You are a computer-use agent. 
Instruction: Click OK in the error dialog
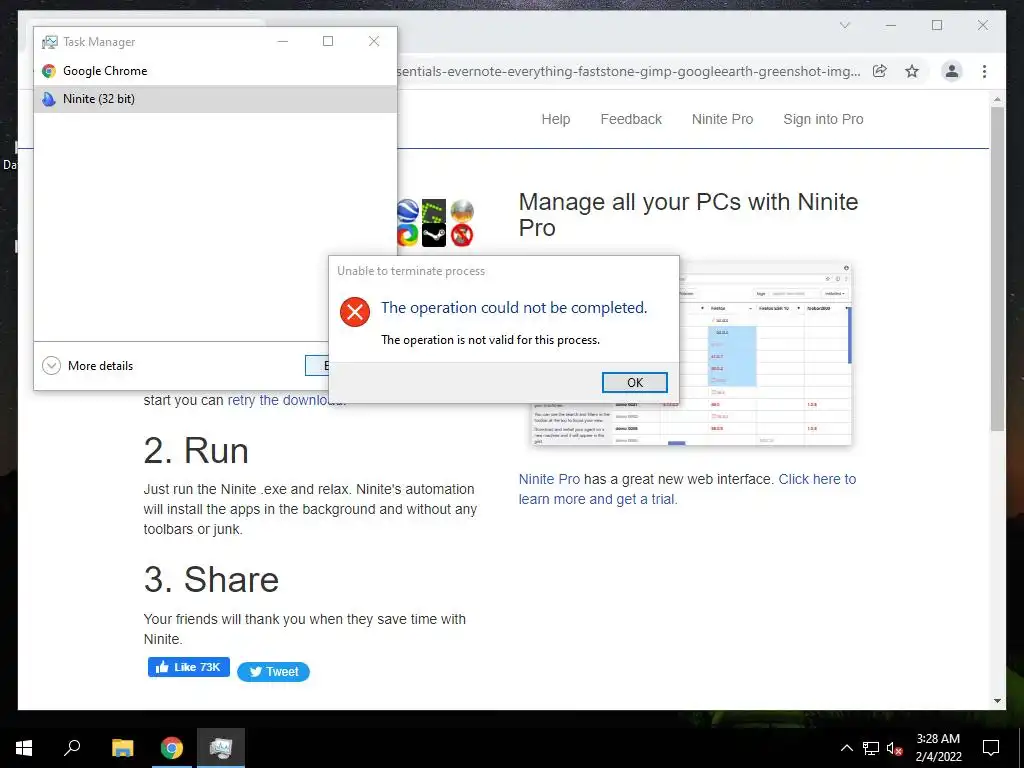click(x=634, y=383)
